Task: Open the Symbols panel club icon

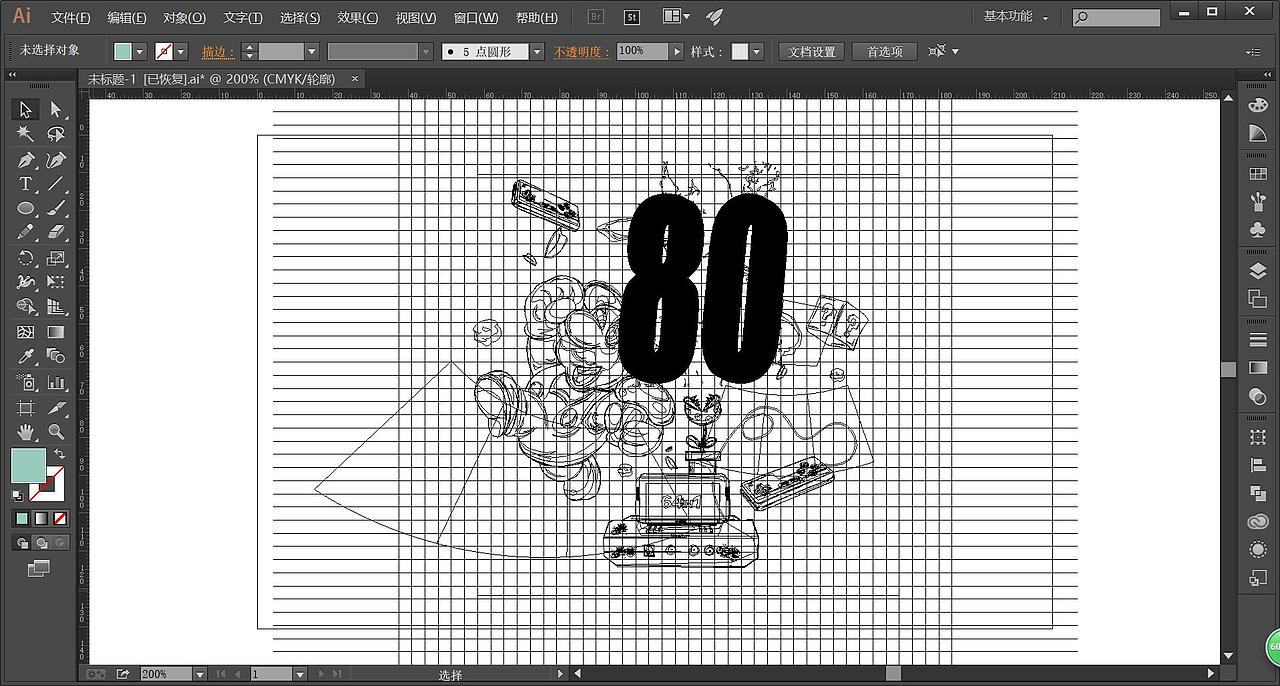Action: coord(1258,230)
